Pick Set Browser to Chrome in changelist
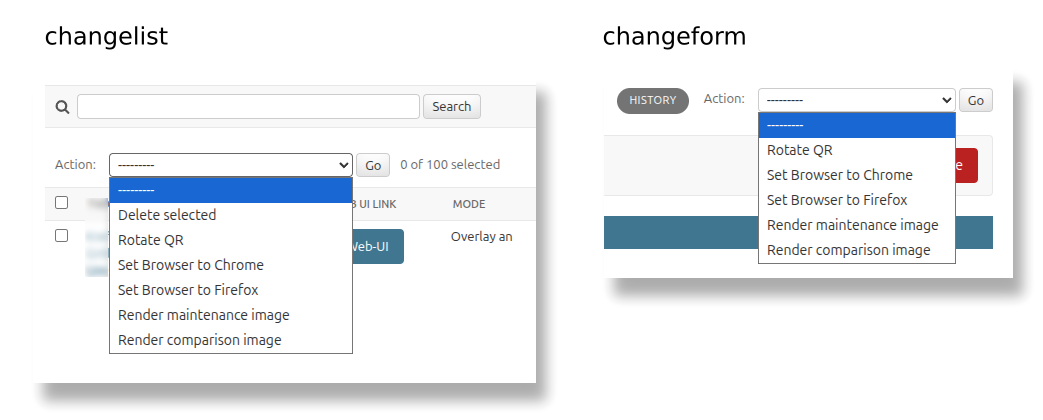 [x=191, y=265]
